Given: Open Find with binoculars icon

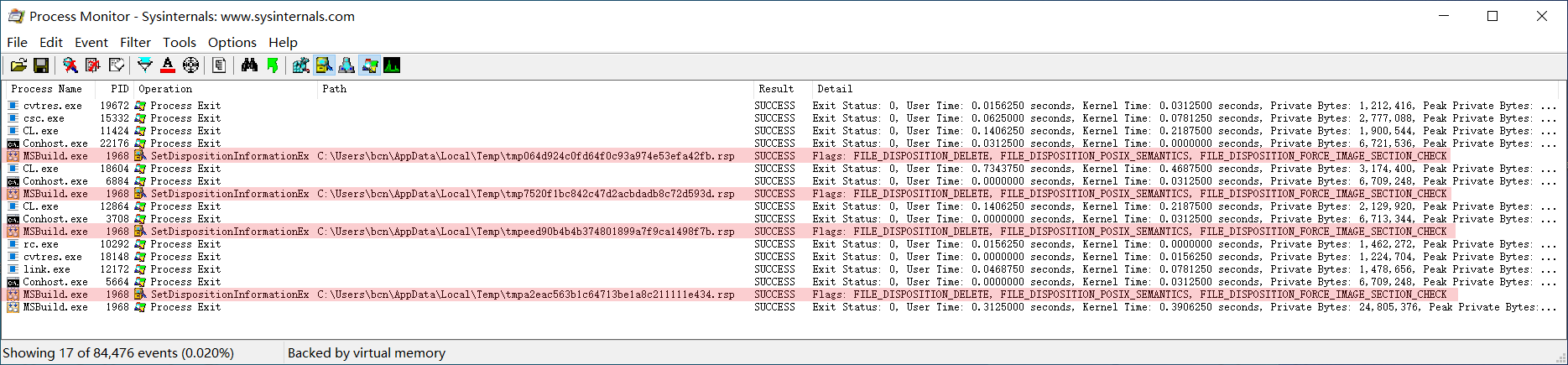Looking at the screenshot, I should (x=249, y=65).
